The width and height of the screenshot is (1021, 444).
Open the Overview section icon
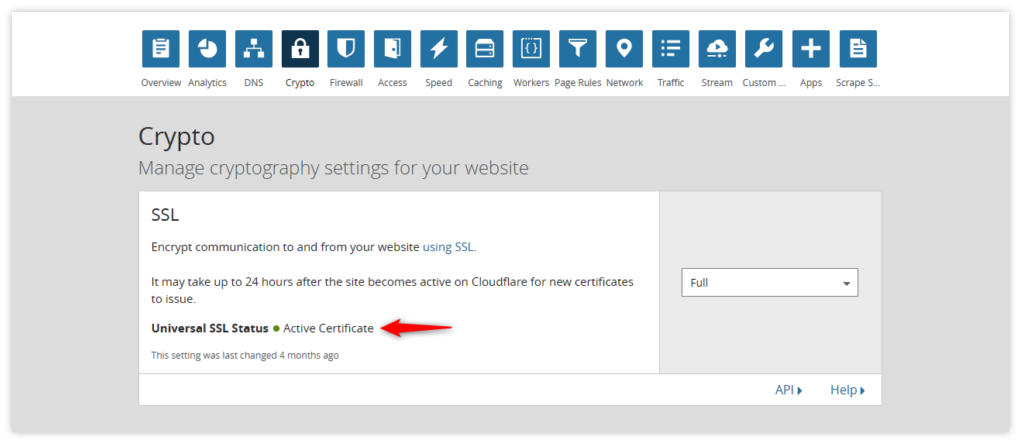[x=161, y=49]
